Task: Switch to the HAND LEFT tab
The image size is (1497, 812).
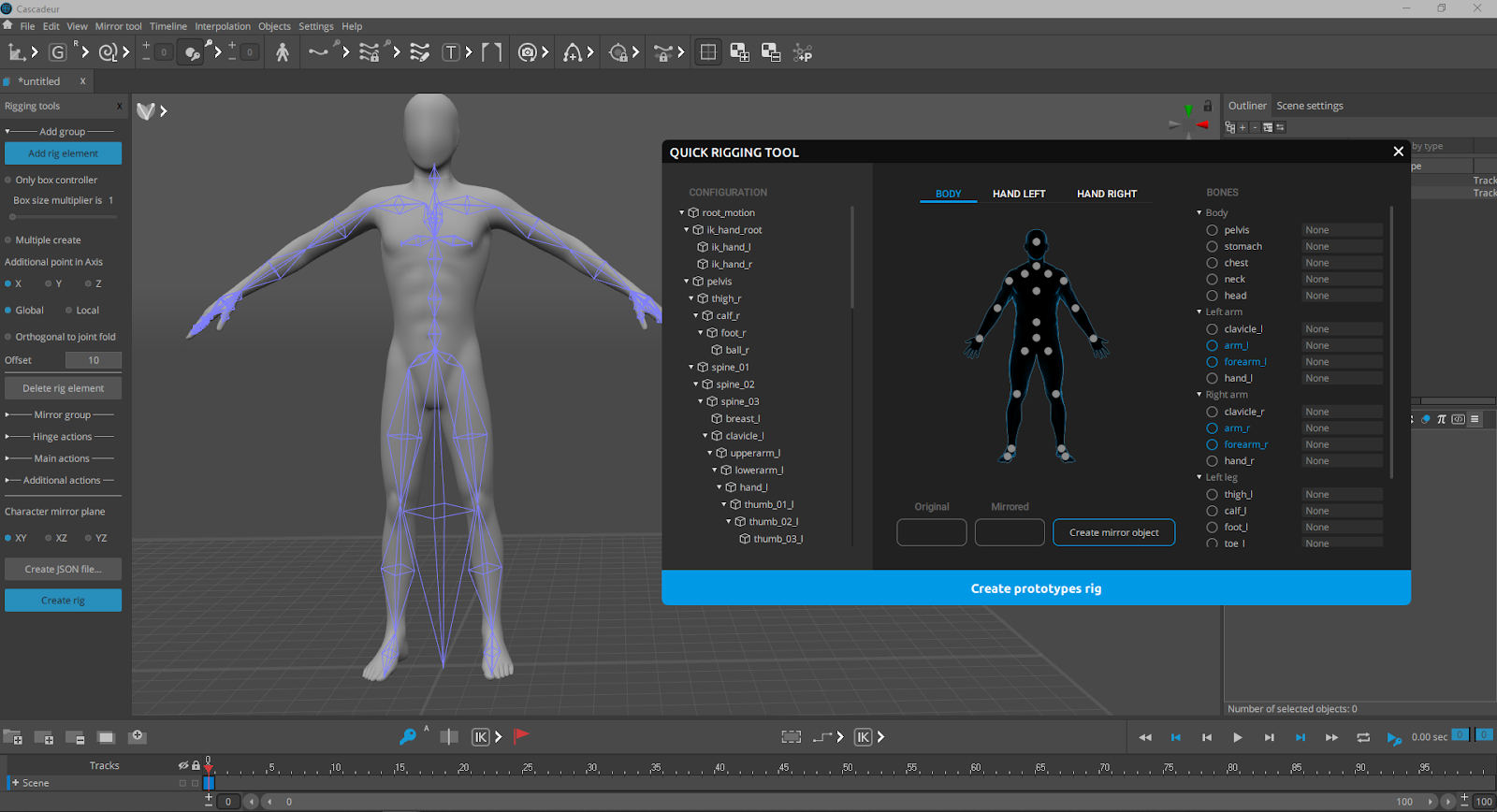Action: tap(1018, 194)
